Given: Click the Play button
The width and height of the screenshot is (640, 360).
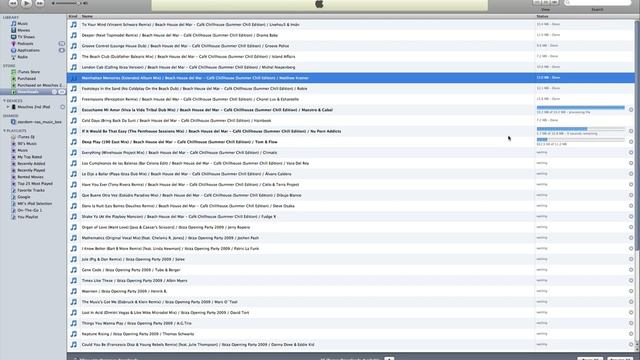Looking at the screenshot, I should (26, 3).
